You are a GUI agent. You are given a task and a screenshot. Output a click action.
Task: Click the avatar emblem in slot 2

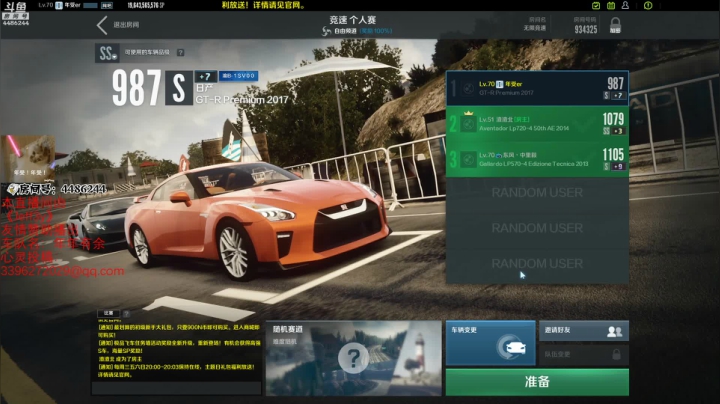468,124
